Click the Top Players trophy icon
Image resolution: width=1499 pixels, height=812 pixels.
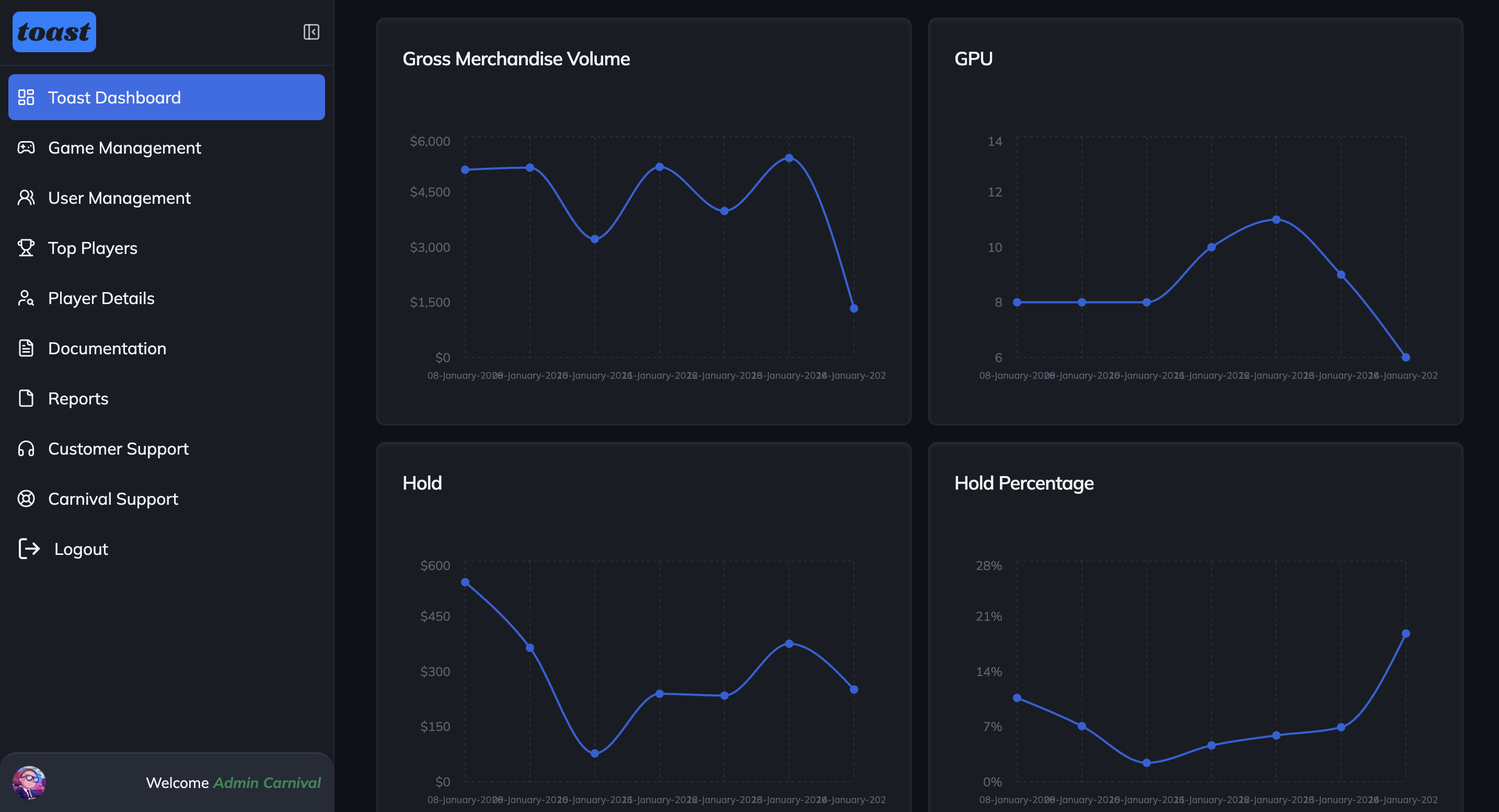[26, 248]
